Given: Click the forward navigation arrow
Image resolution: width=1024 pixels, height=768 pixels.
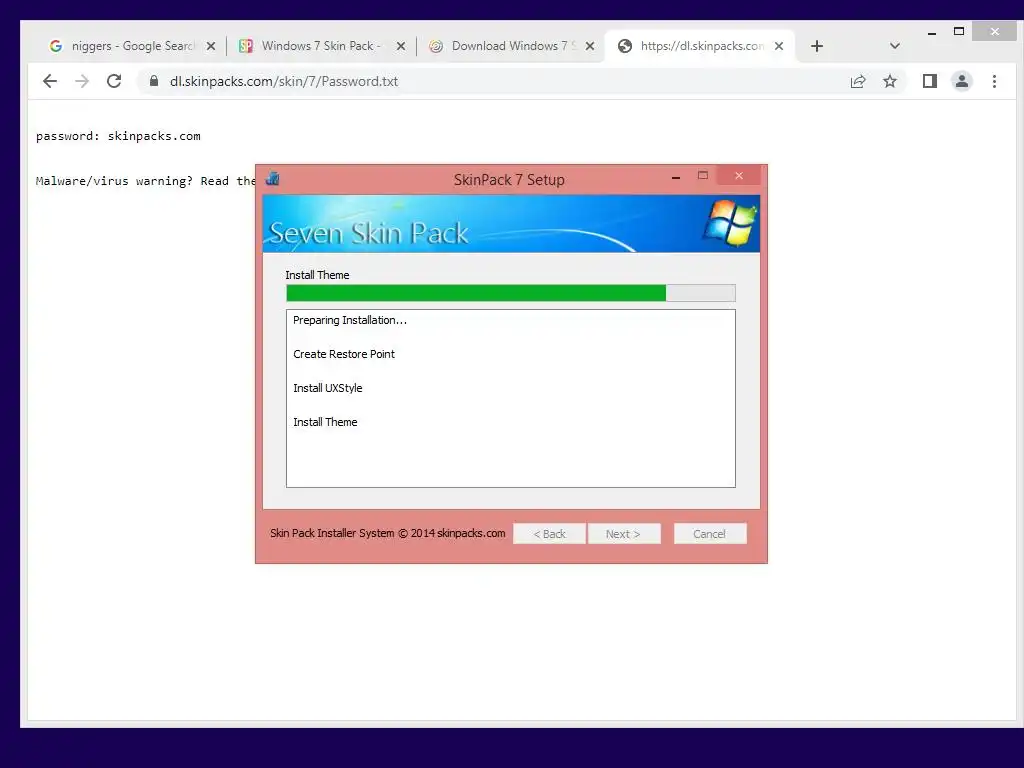Looking at the screenshot, I should click(82, 81).
